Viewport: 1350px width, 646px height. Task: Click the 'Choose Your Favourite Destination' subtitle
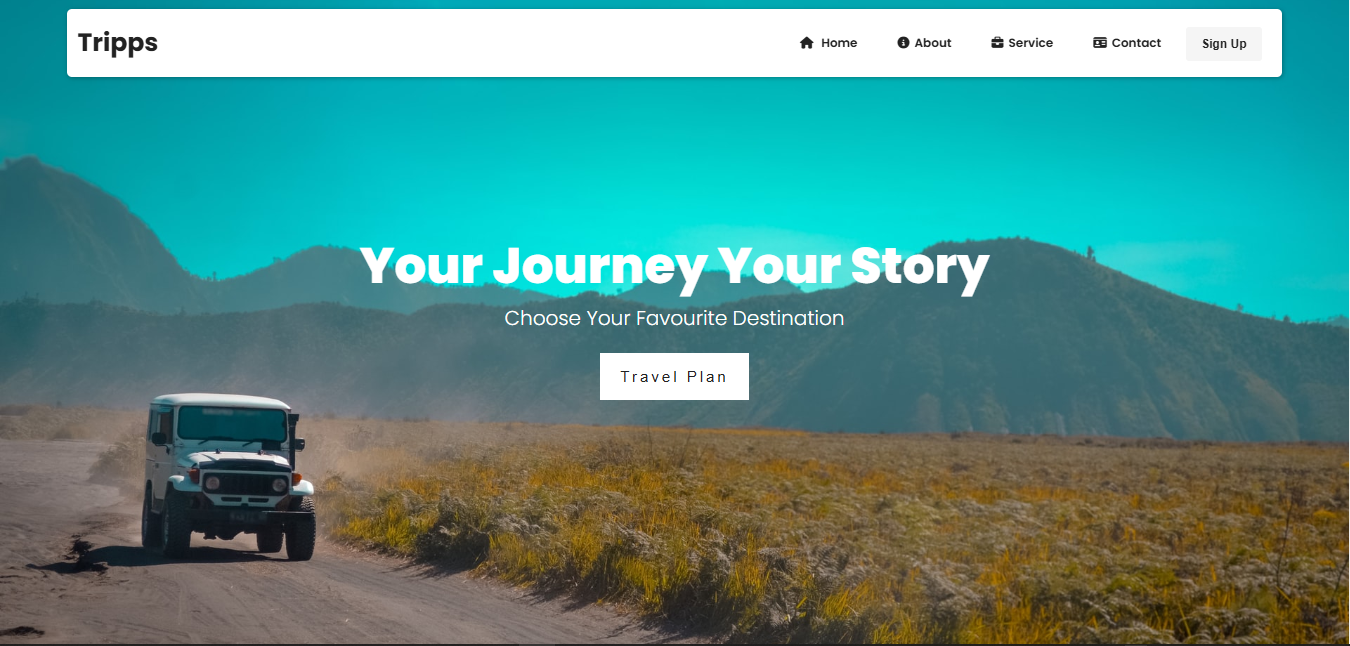pos(674,319)
